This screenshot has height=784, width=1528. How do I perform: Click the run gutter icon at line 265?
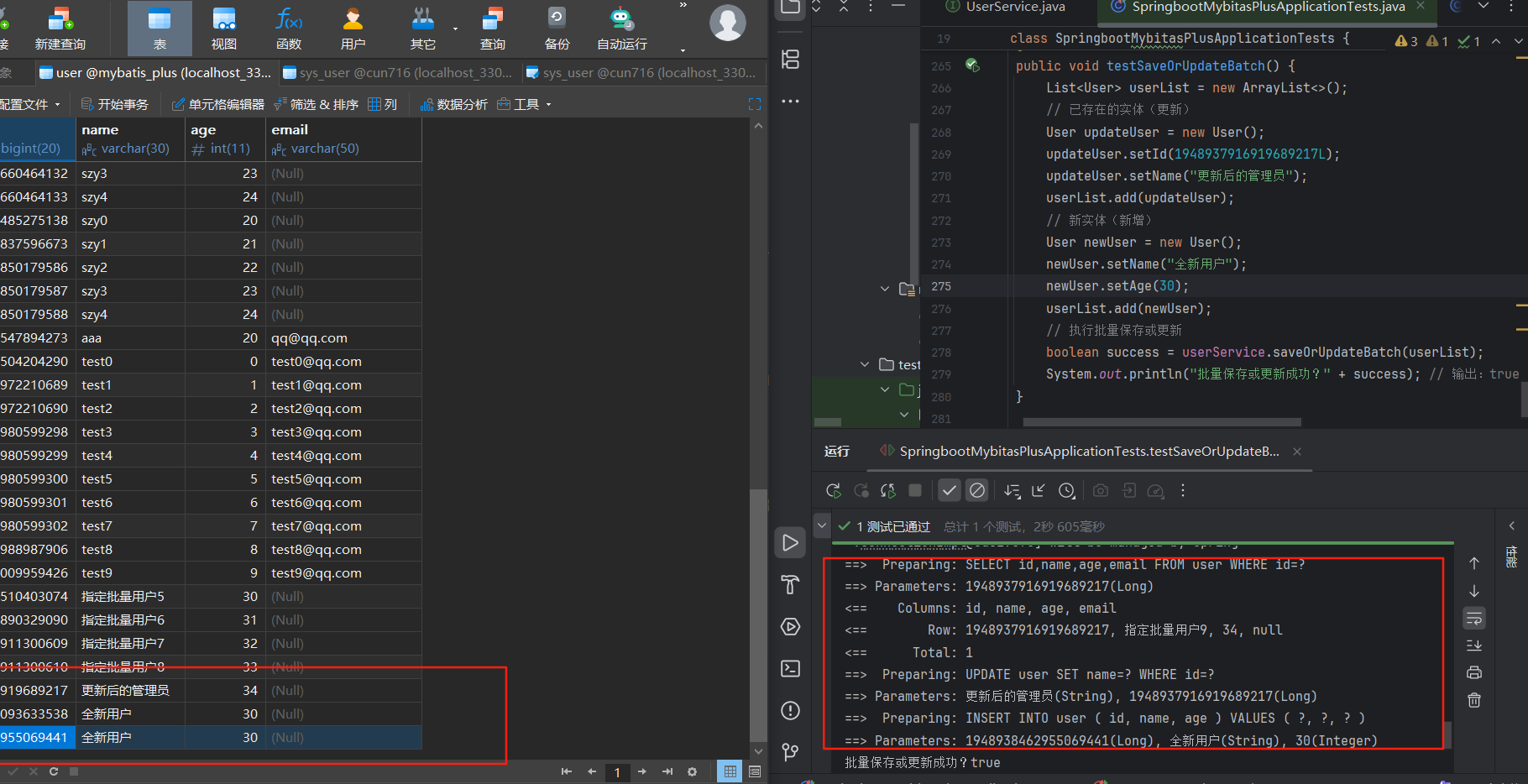(x=972, y=65)
